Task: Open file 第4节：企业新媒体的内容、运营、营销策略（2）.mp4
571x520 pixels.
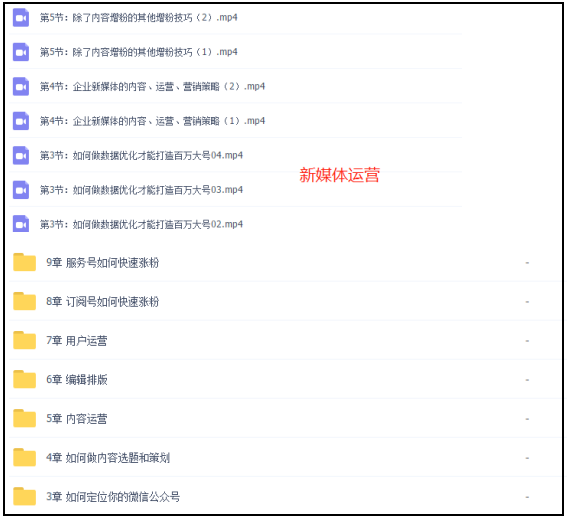Action: (x=153, y=87)
